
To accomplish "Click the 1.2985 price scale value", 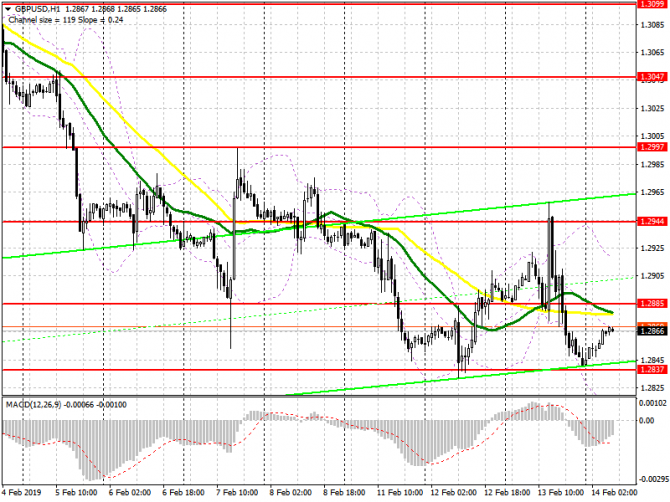I will [653, 164].
